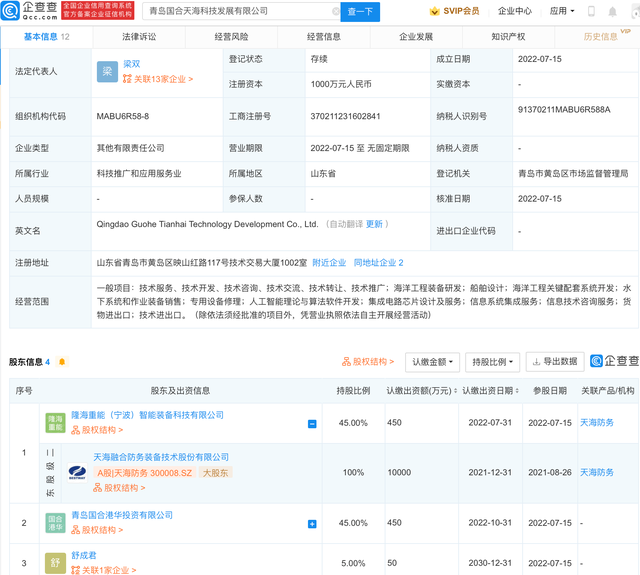
Task: Open the mail icon in header
Action: click(614, 12)
